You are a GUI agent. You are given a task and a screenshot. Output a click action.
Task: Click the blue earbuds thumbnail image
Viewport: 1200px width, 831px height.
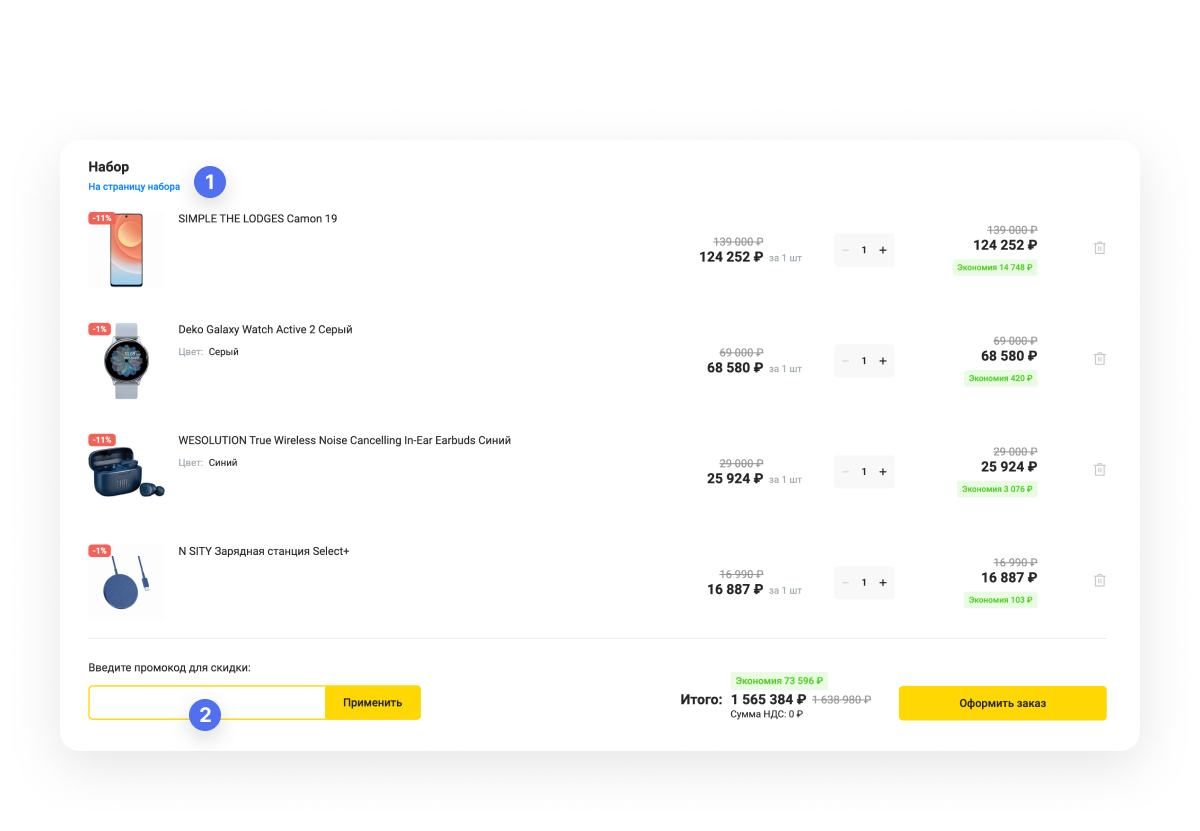point(126,472)
